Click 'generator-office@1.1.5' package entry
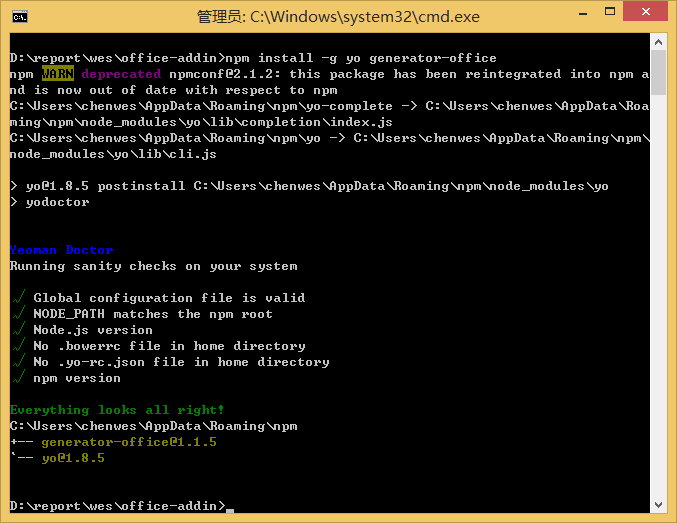The width and height of the screenshot is (677, 523). coord(129,442)
